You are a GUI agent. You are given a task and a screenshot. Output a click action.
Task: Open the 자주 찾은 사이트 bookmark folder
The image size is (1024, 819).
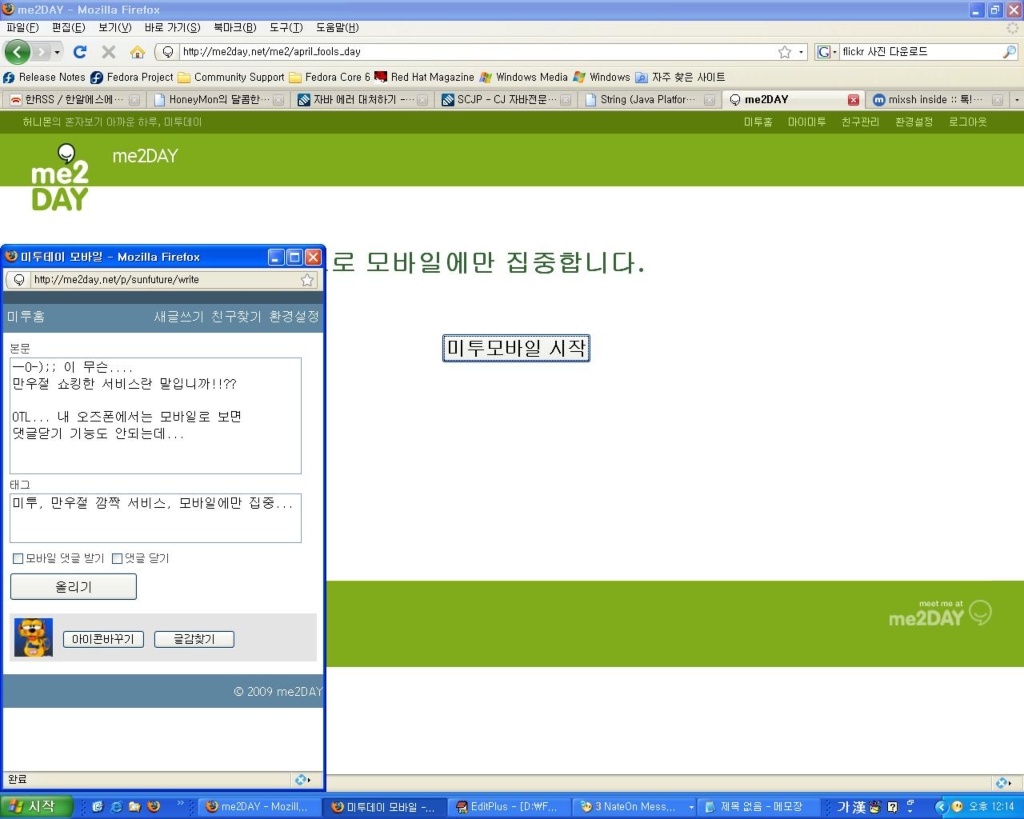[x=680, y=77]
